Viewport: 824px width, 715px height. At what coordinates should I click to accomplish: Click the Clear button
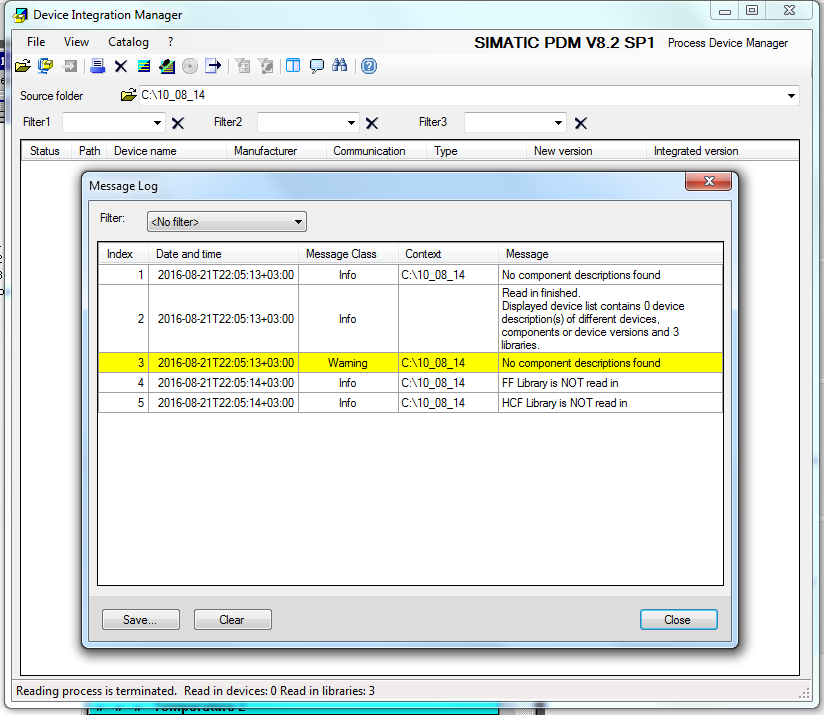232,620
